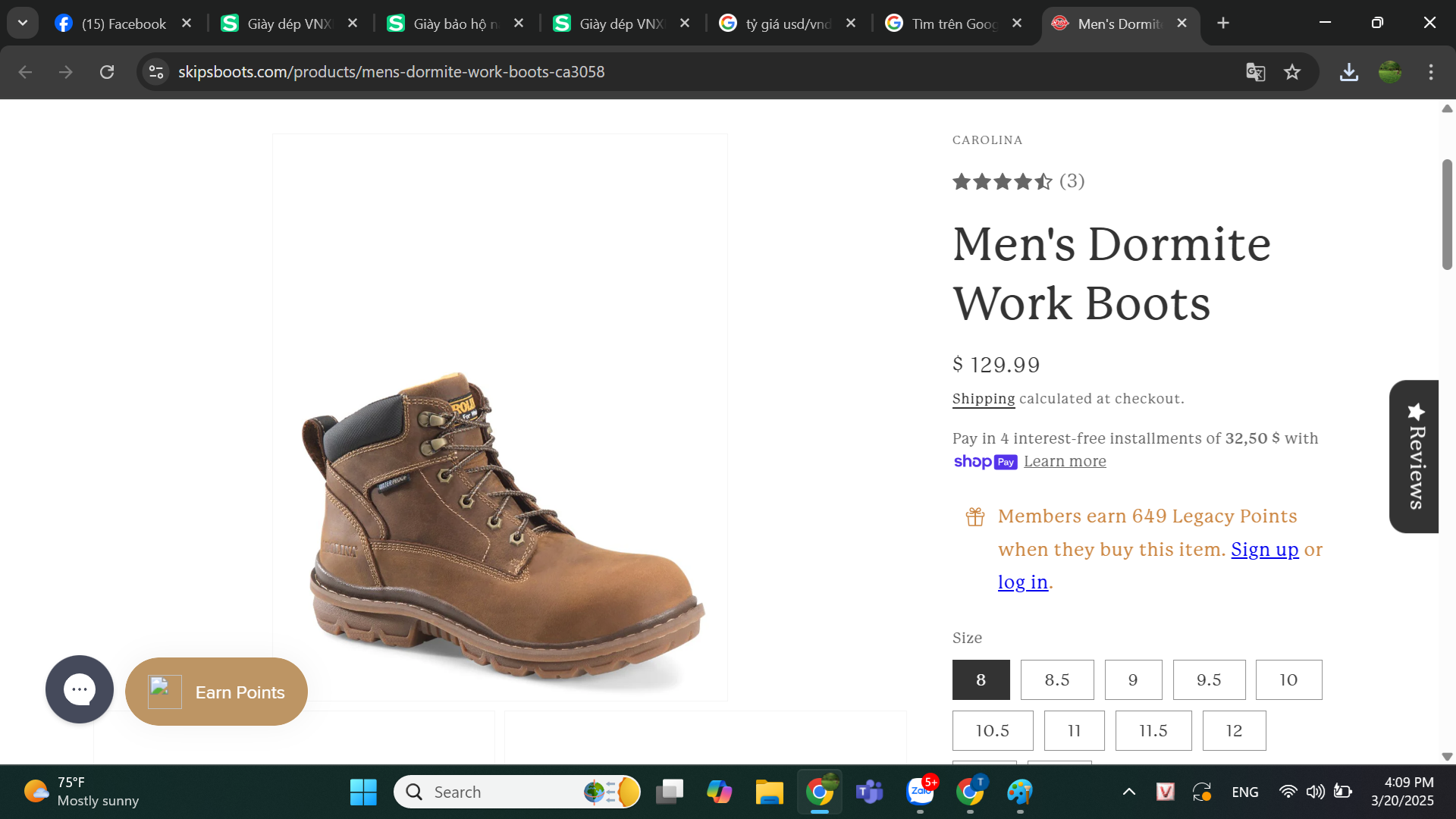Click the scrollbar down arrow
Image resolution: width=1456 pixels, height=819 pixels.
point(1447,756)
